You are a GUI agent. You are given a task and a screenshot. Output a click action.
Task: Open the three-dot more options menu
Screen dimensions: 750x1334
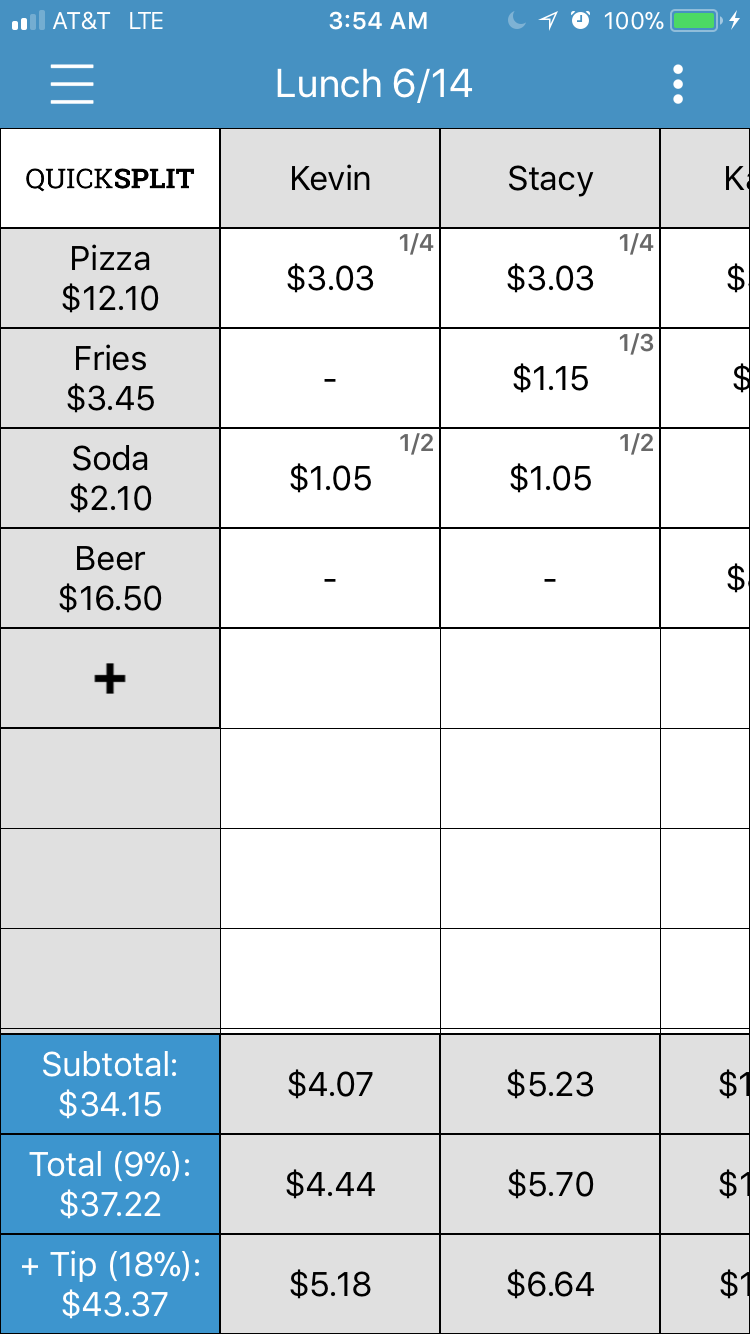(678, 85)
